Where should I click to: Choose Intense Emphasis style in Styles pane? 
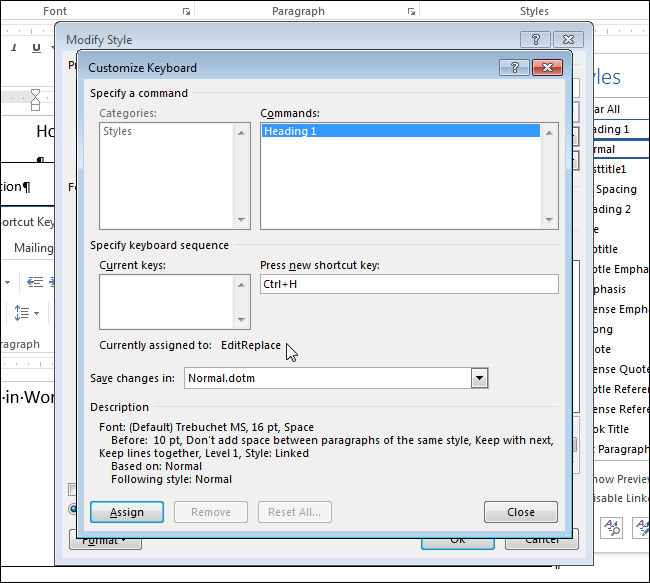click(x=620, y=309)
